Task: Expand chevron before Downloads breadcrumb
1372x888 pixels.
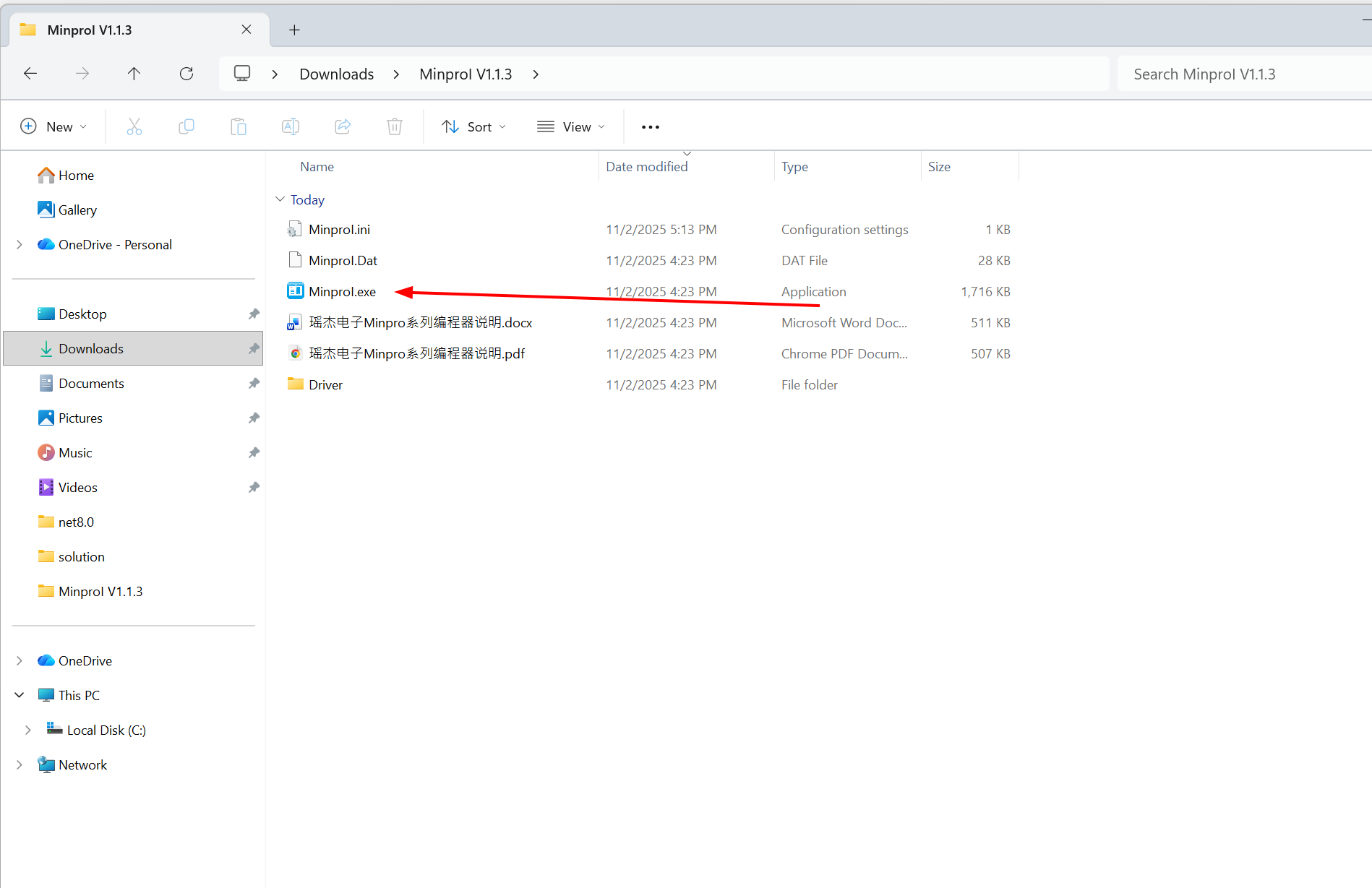Action: click(275, 74)
